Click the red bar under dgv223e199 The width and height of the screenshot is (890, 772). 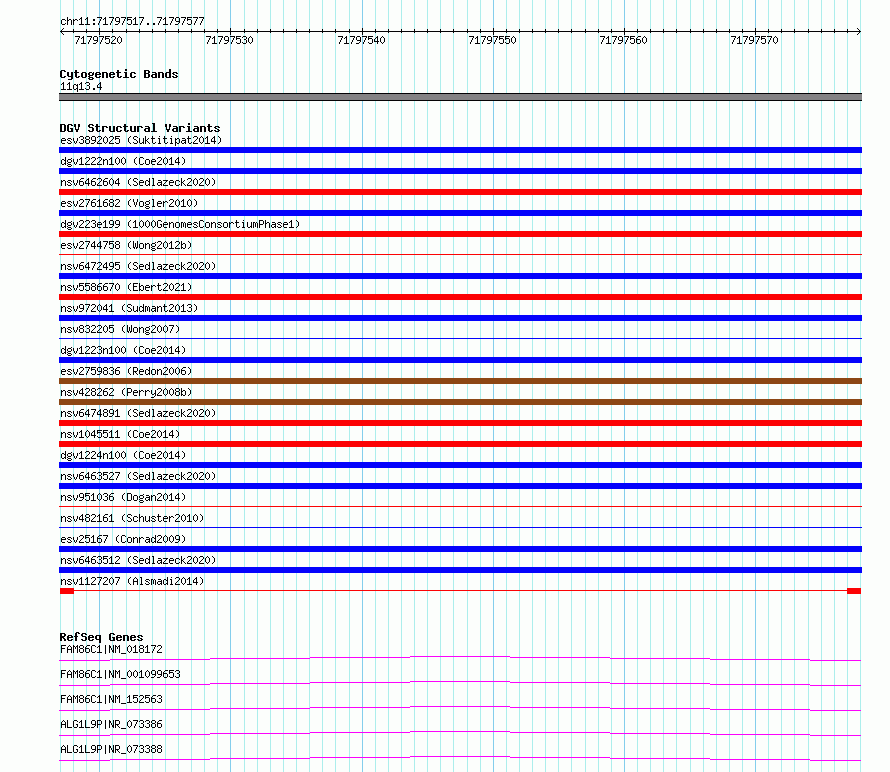point(460,234)
